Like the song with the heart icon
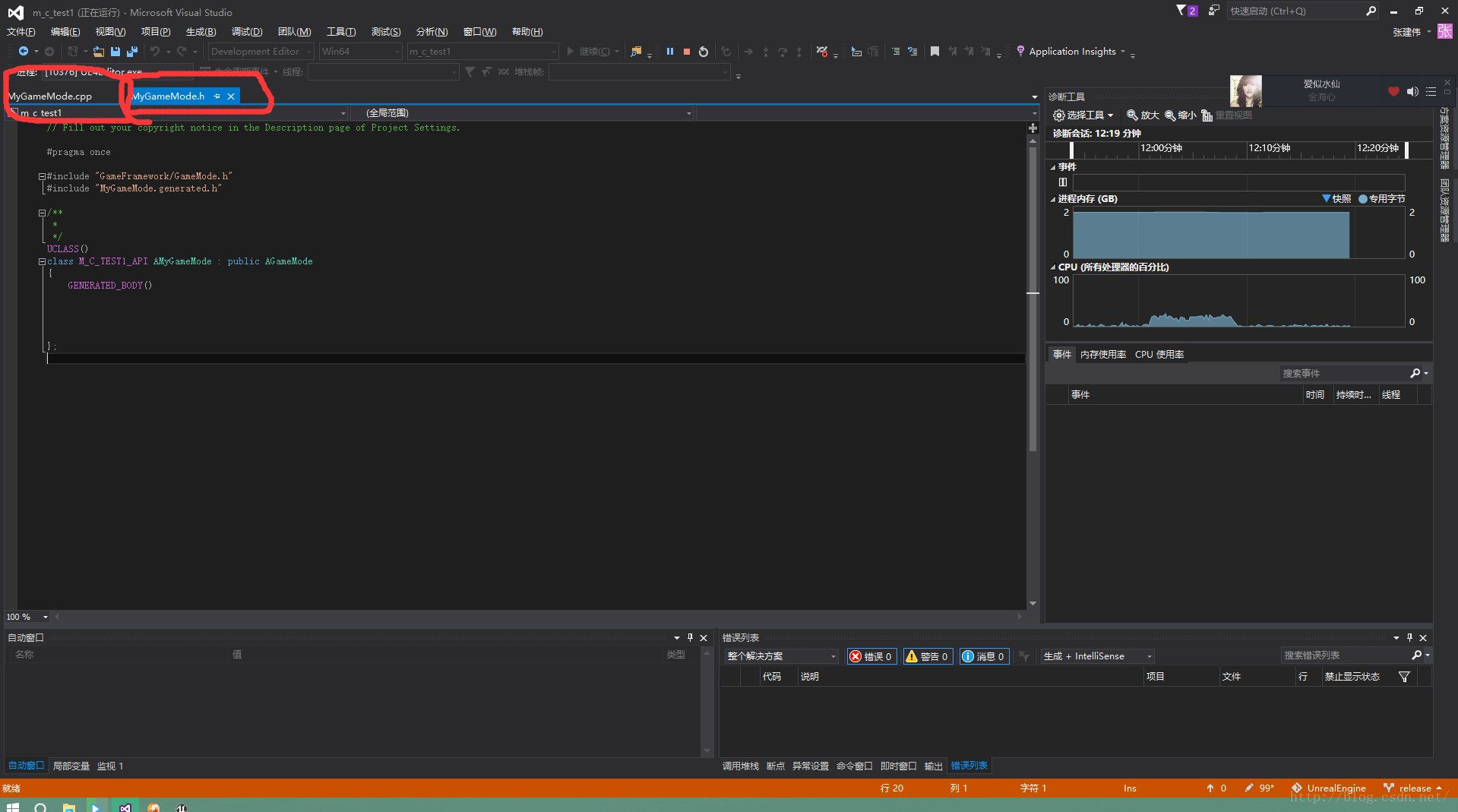 point(1393,91)
